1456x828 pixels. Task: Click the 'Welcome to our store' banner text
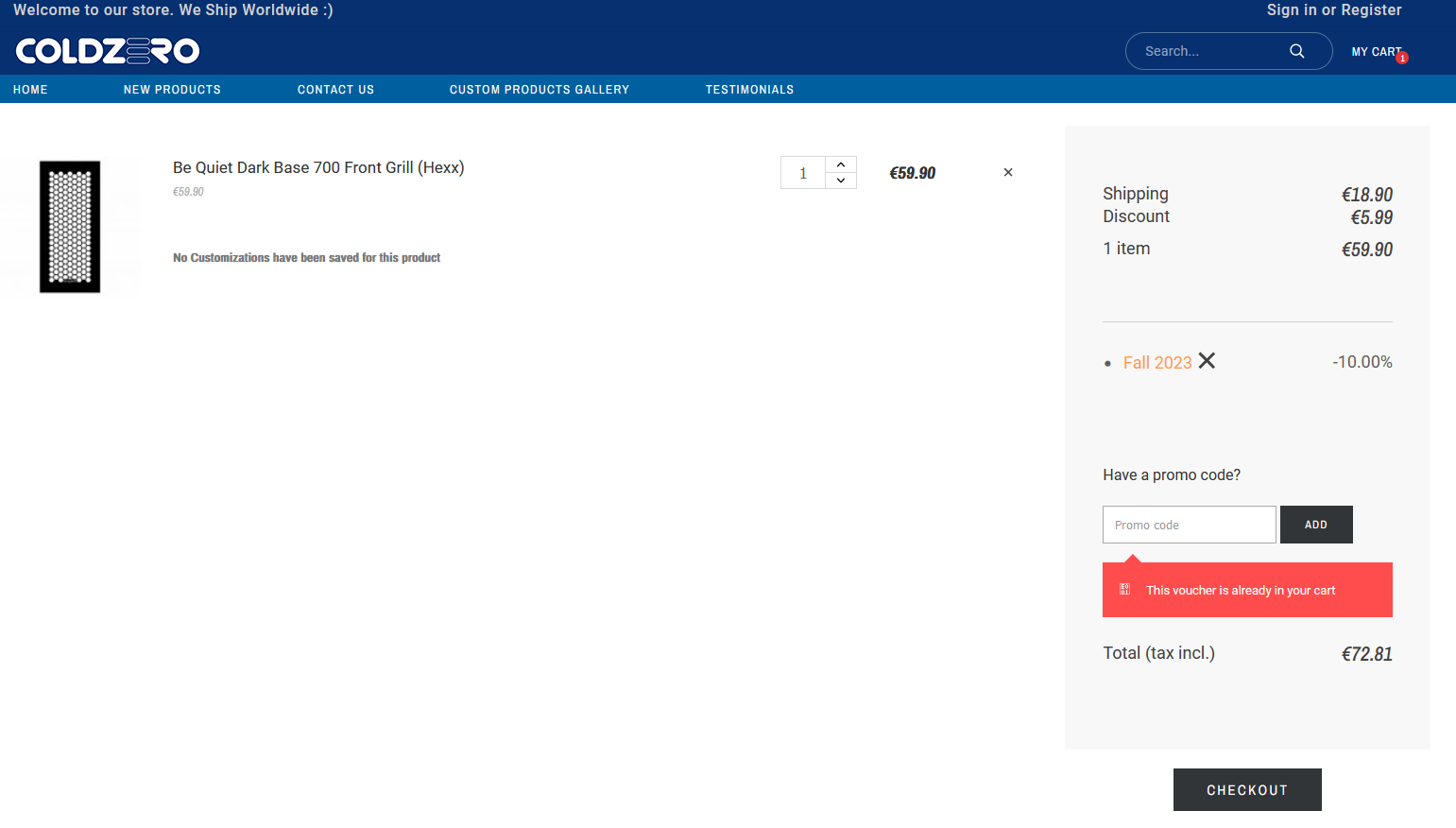click(173, 9)
